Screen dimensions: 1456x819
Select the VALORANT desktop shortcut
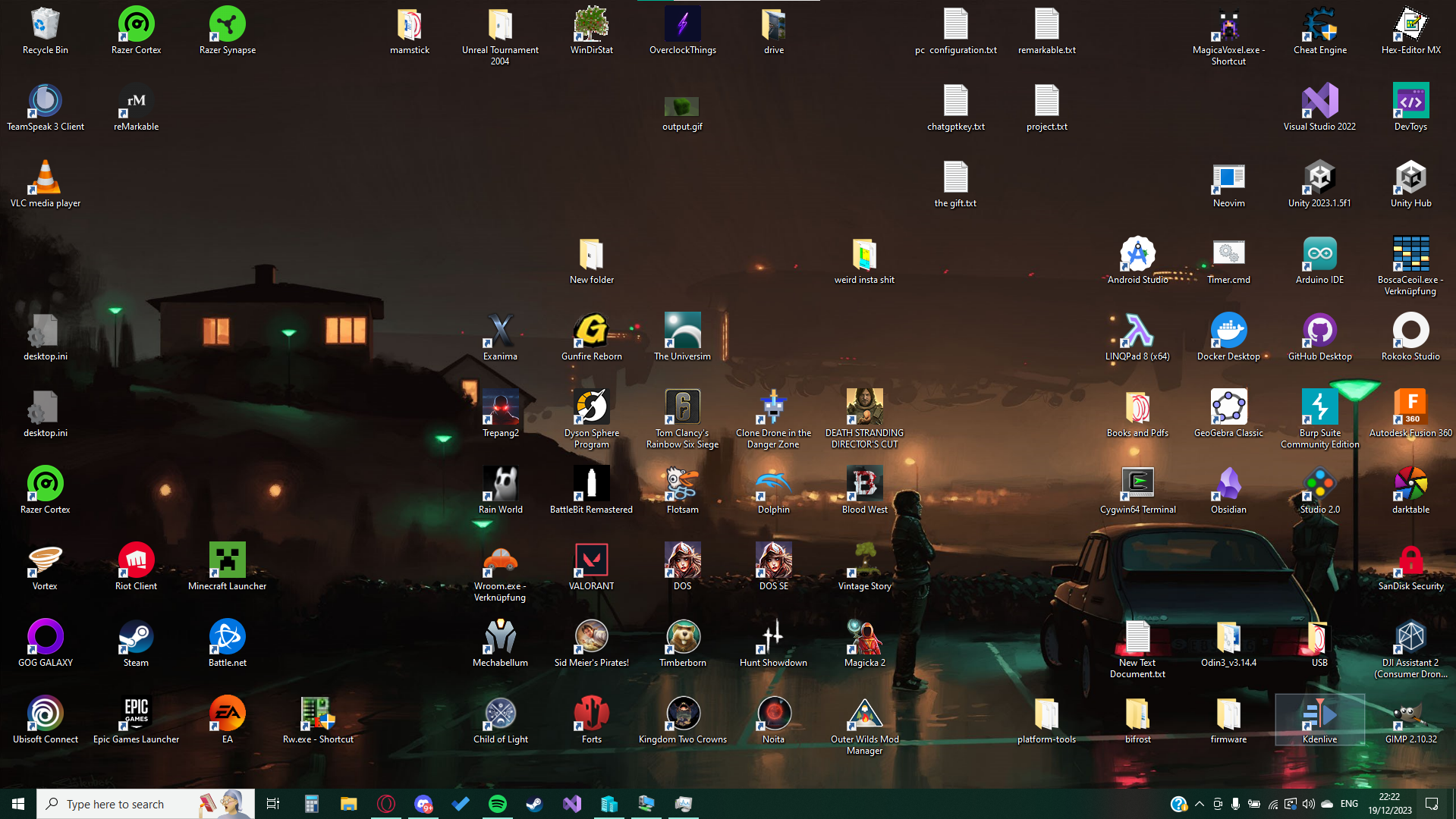(592, 566)
